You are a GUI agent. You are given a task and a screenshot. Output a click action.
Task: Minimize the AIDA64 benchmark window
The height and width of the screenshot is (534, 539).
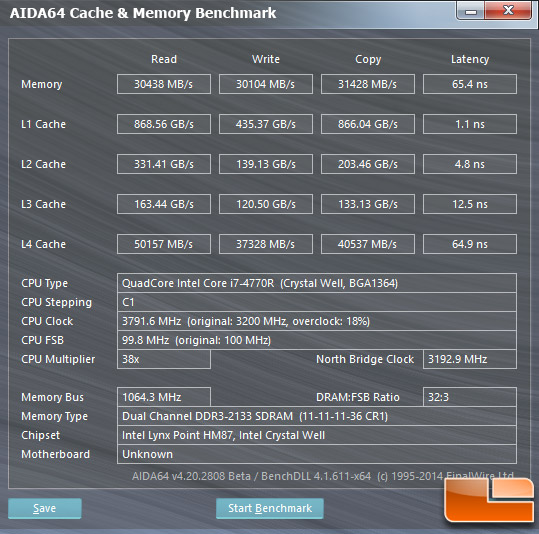[471, 11]
